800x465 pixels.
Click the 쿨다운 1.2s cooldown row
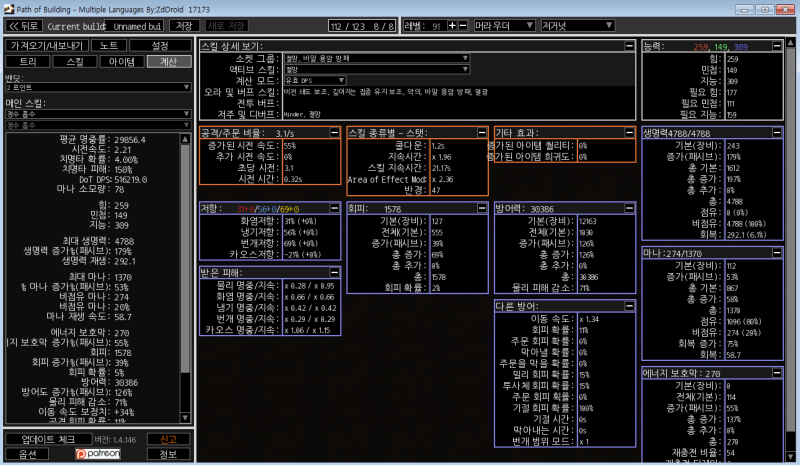pos(417,145)
